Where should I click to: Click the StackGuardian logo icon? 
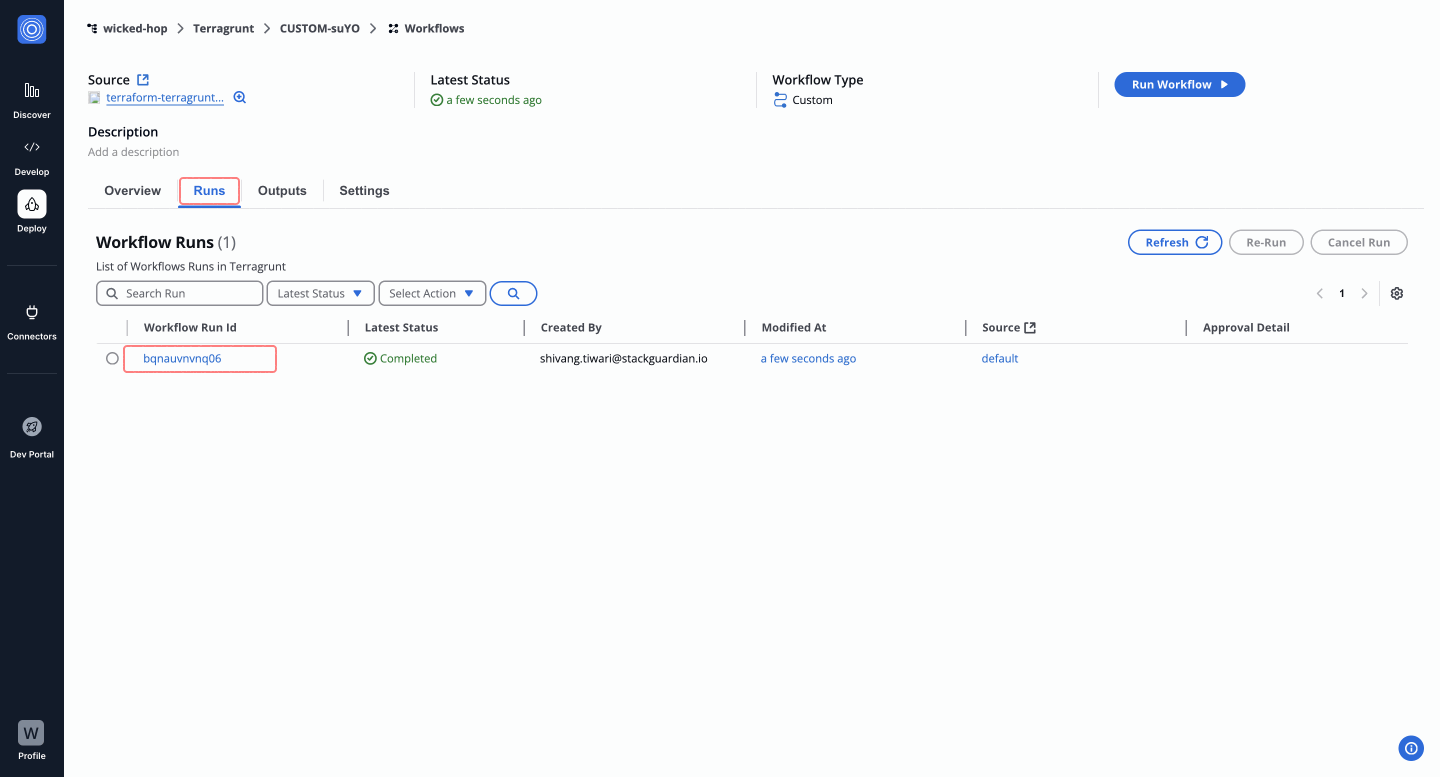point(32,30)
